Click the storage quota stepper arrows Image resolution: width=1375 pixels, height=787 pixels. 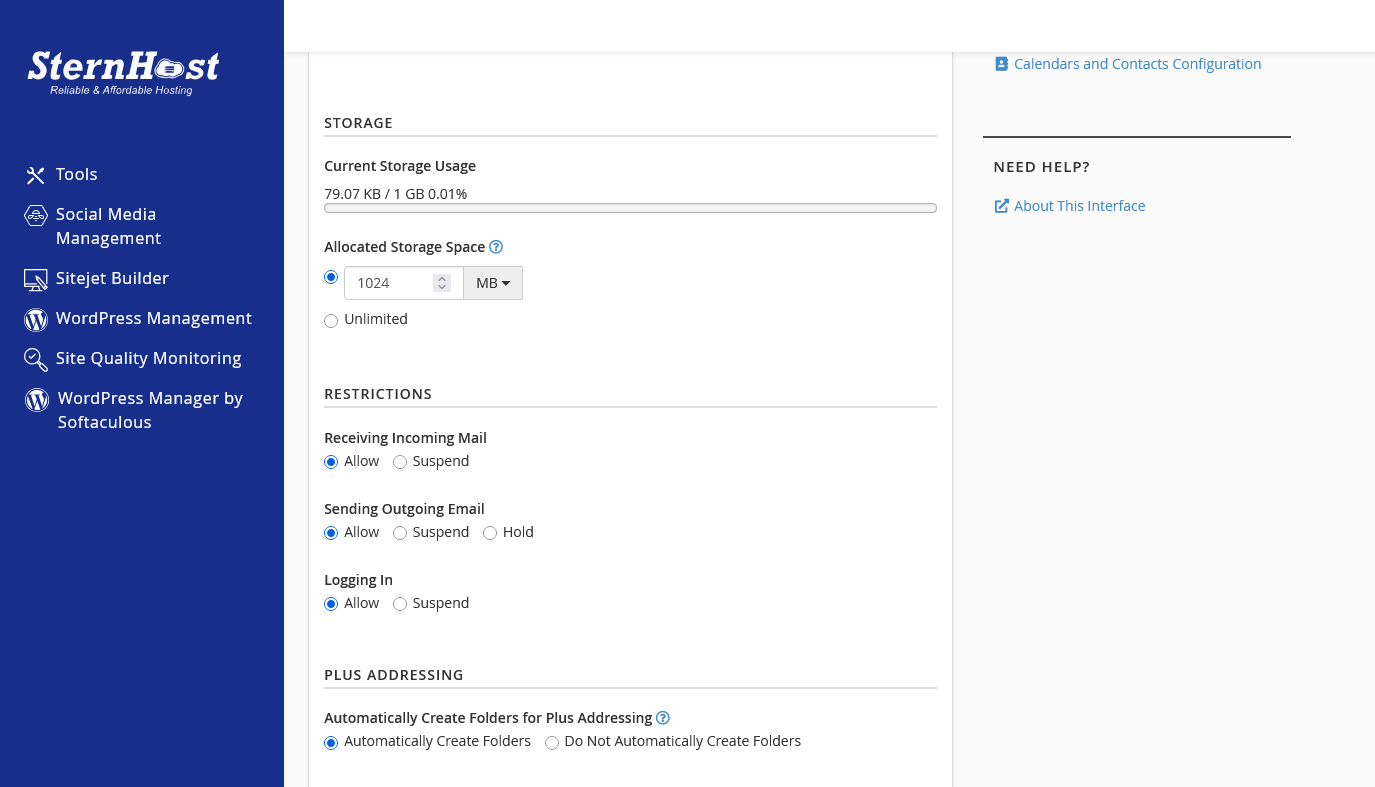click(442, 283)
